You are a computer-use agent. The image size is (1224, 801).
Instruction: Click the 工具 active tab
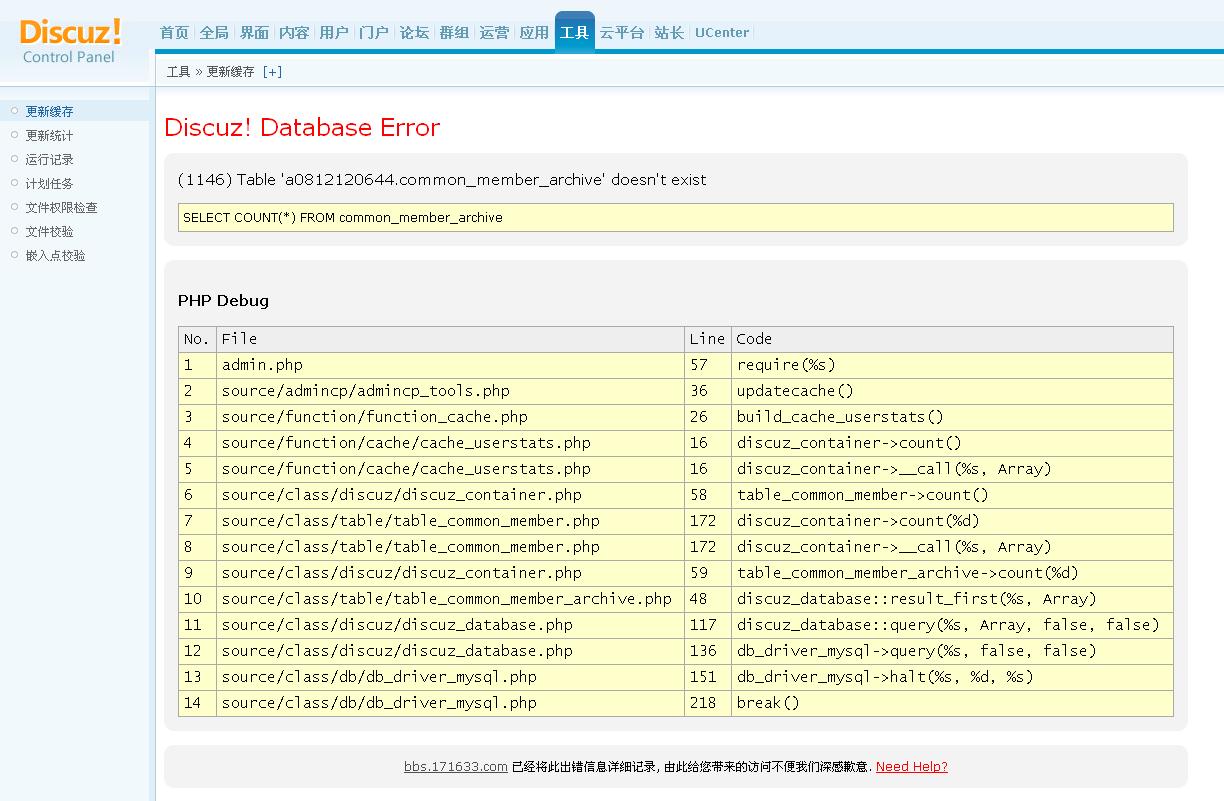click(x=574, y=33)
